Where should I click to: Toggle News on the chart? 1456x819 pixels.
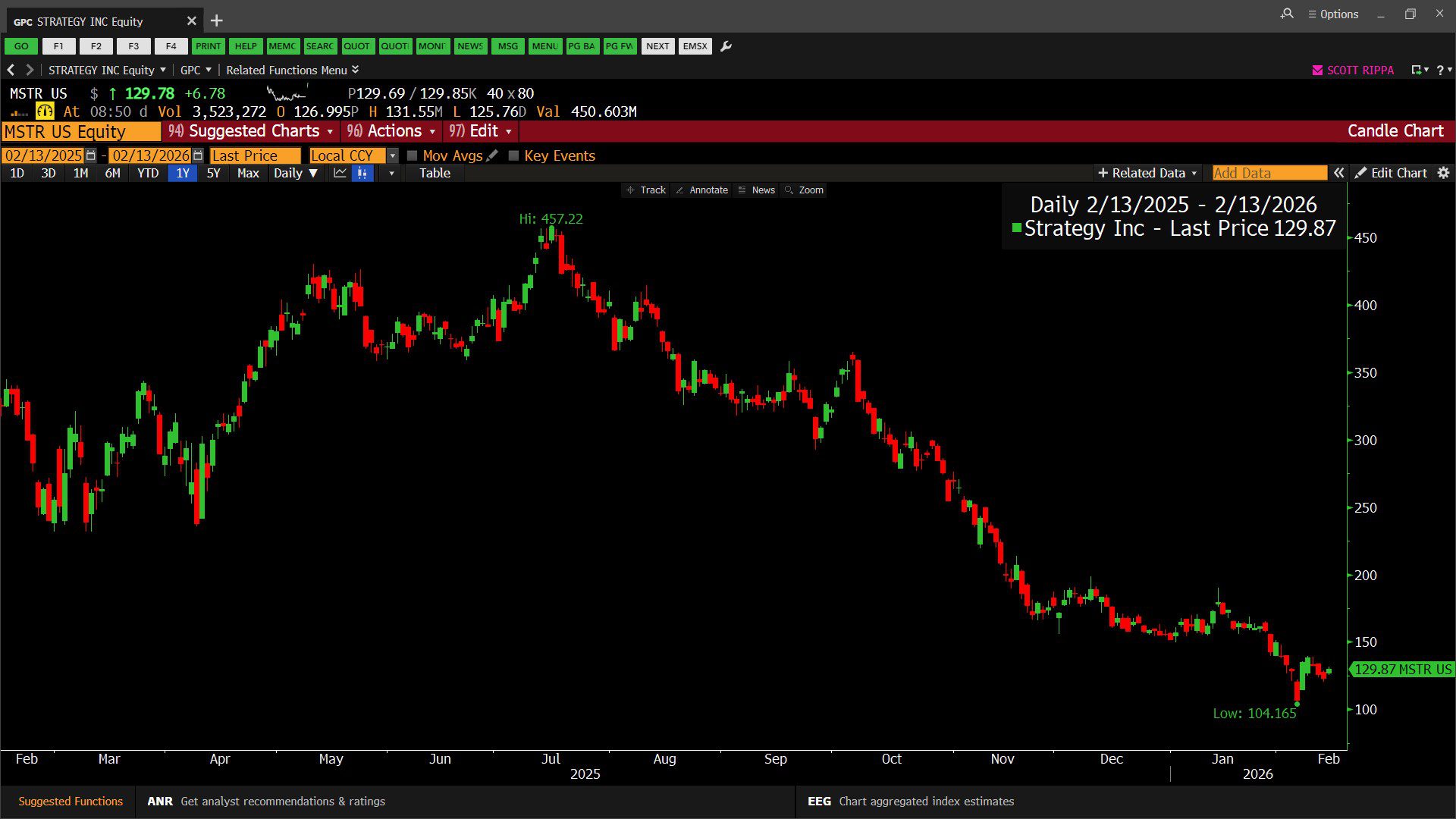tap(757, 190)
